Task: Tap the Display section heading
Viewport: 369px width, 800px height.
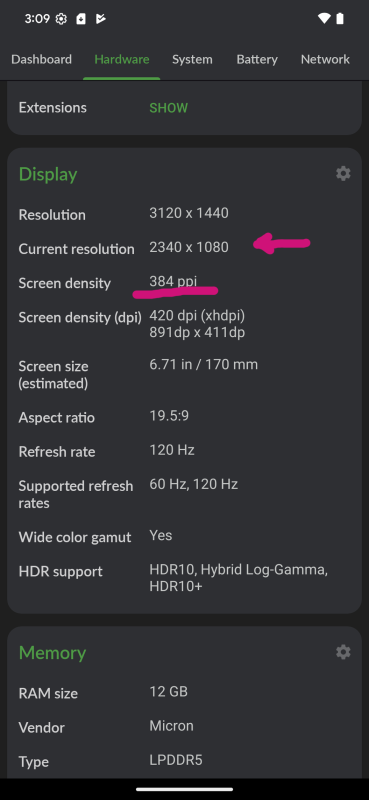Action: pos(48,174)
